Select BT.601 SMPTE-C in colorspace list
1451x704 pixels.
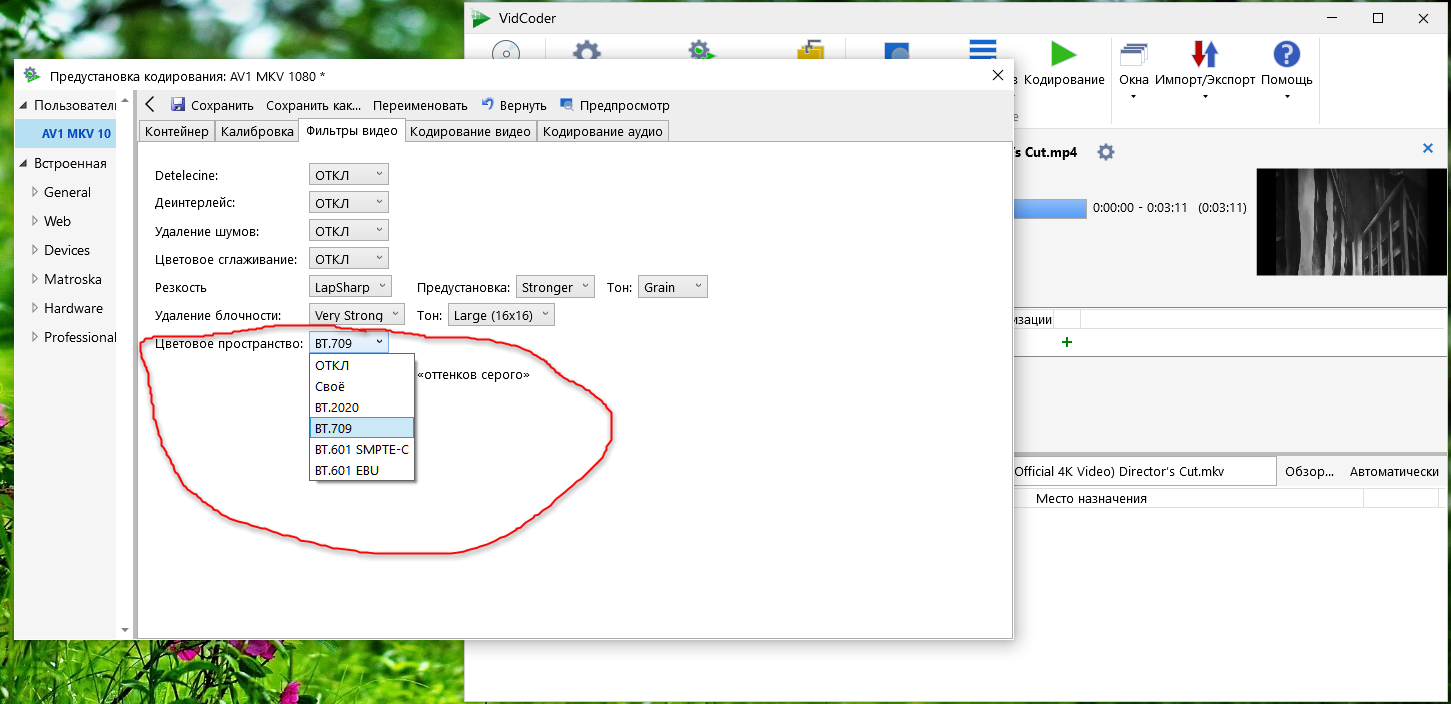(x=362, y=449)
